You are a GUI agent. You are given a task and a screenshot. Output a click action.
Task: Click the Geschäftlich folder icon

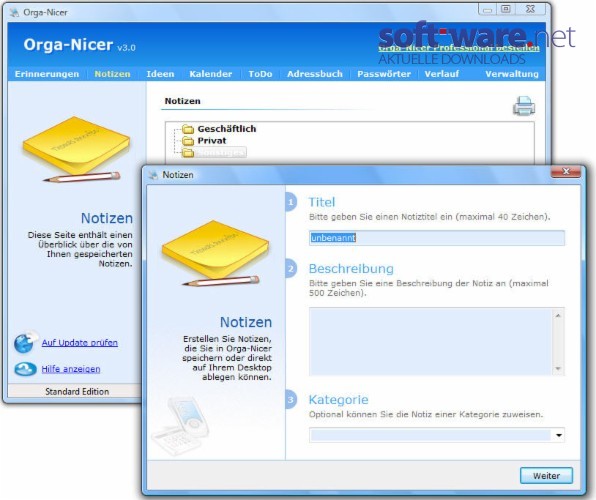pos(188,129)
